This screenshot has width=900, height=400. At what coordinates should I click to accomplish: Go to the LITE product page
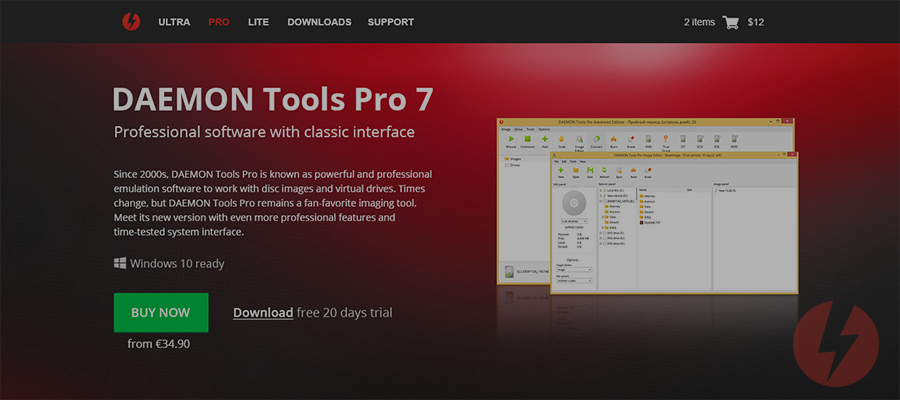pyautogui.click(x=258, y=22)
